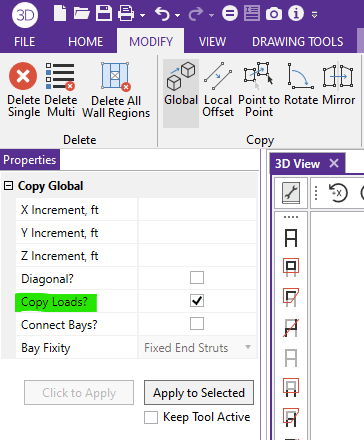Click the Save icon in quick toolbar
Image resolution: width=364 pixels, height=440 pixels.
(x=104, y=14)
